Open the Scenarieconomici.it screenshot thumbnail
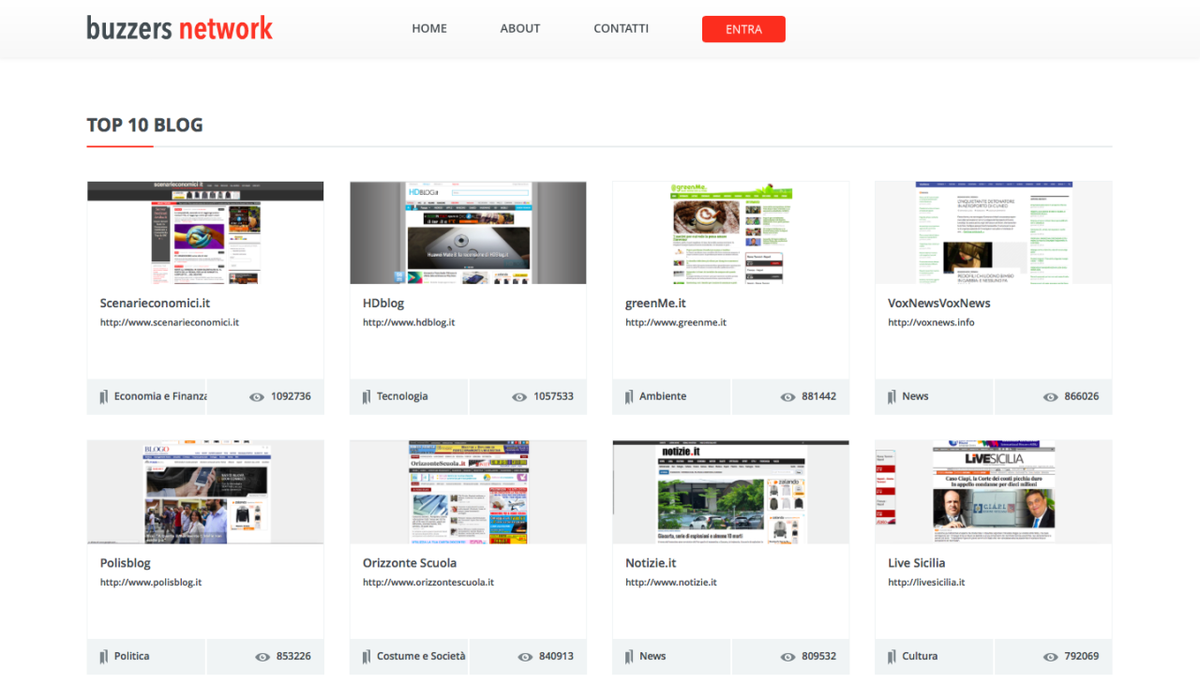The width and height of the screenshot is (1200, 698). pyautogui.click(x=205, y=233)
